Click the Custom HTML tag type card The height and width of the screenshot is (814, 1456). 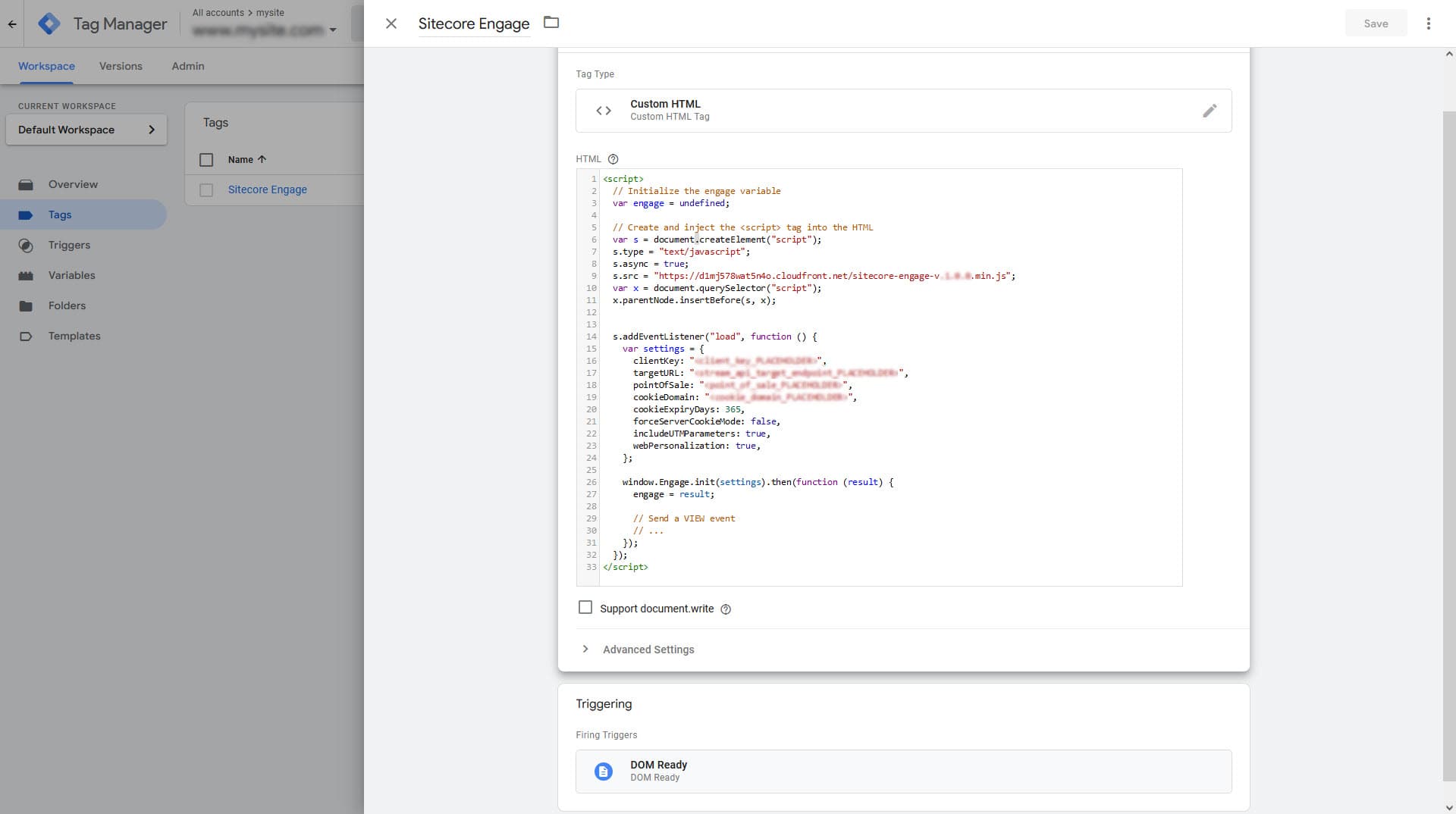coord(903,111)
